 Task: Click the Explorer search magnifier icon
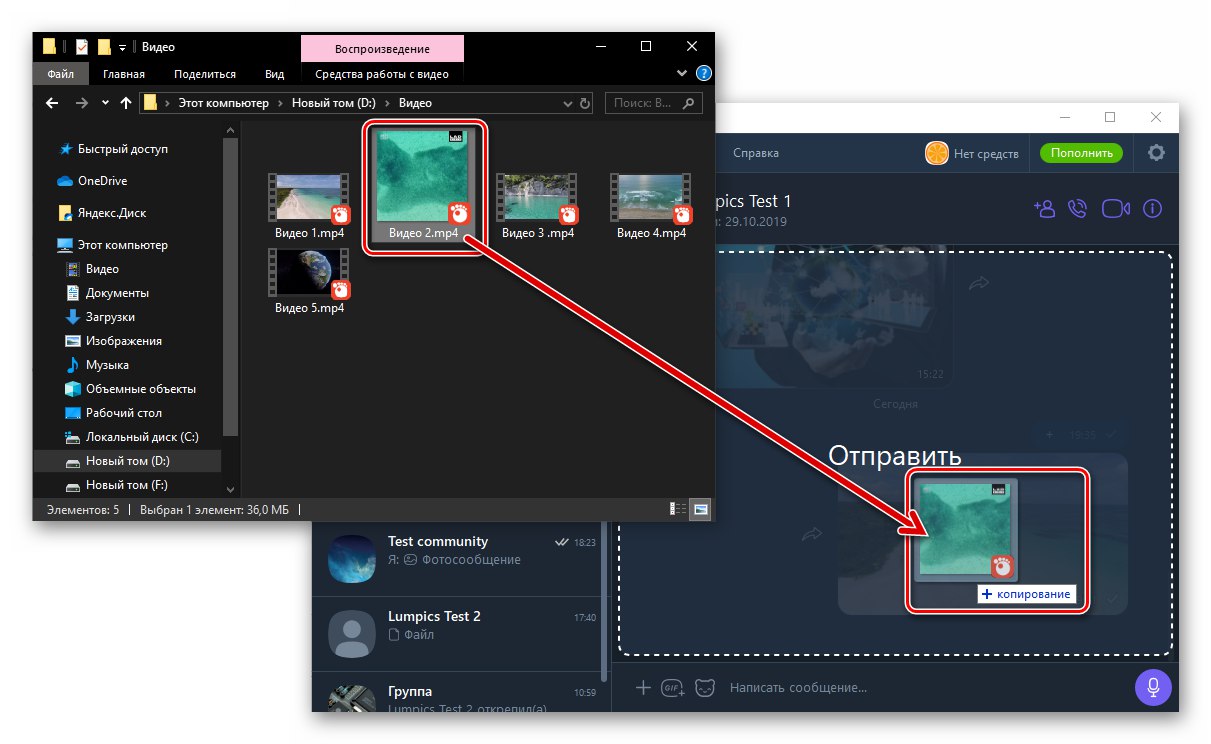point(688,102)
